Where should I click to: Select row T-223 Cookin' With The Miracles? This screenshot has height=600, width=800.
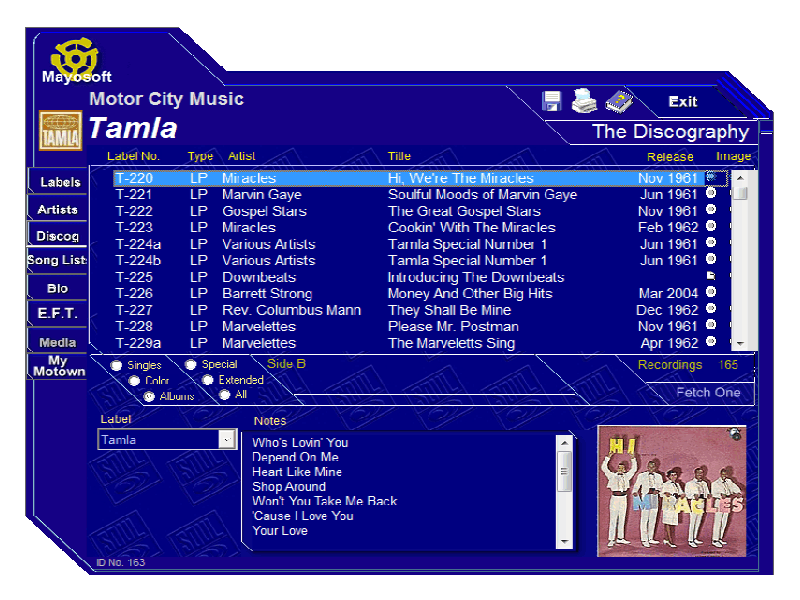coord(409,227)
